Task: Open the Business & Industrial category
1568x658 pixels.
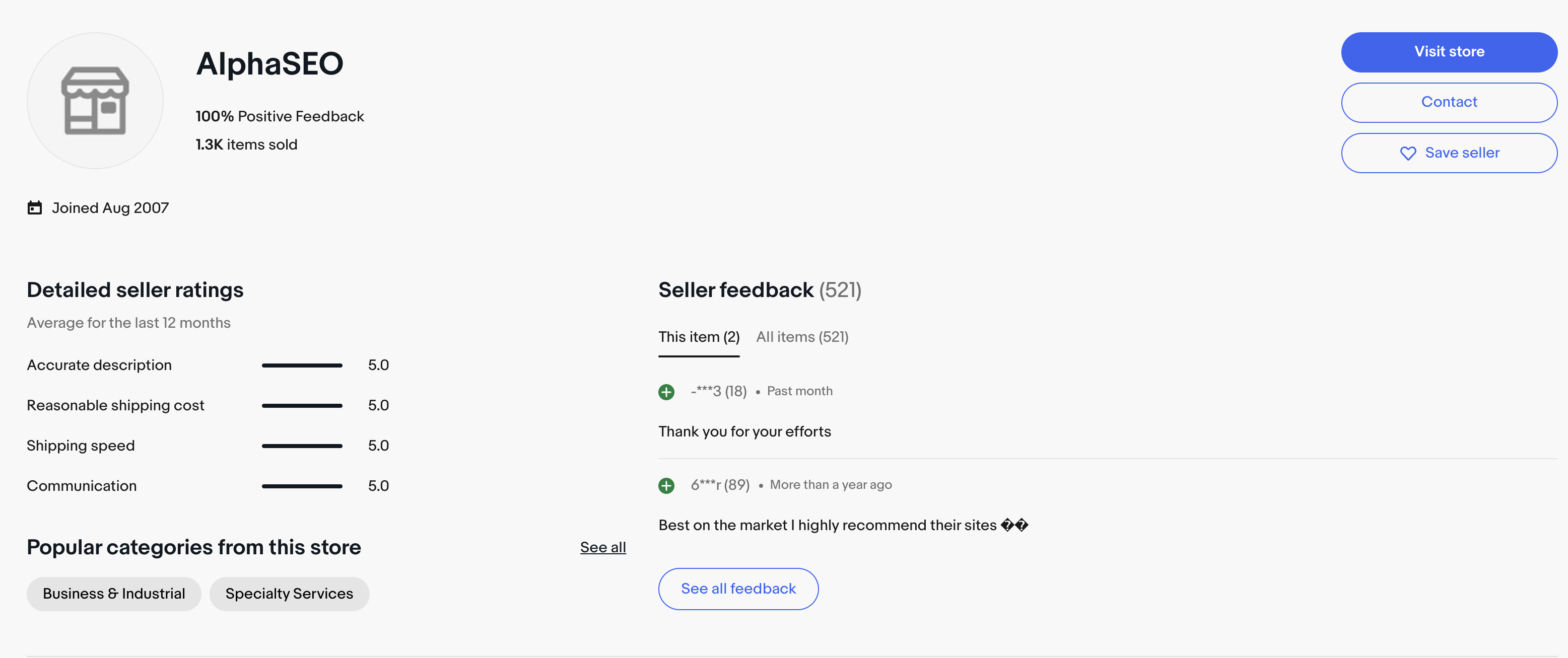Action: click(113, 593)
